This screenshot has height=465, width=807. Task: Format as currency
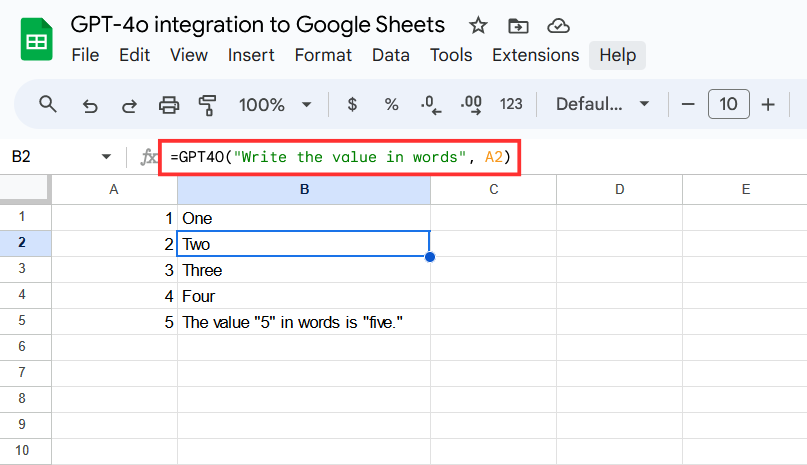click(x=352, y=105)
